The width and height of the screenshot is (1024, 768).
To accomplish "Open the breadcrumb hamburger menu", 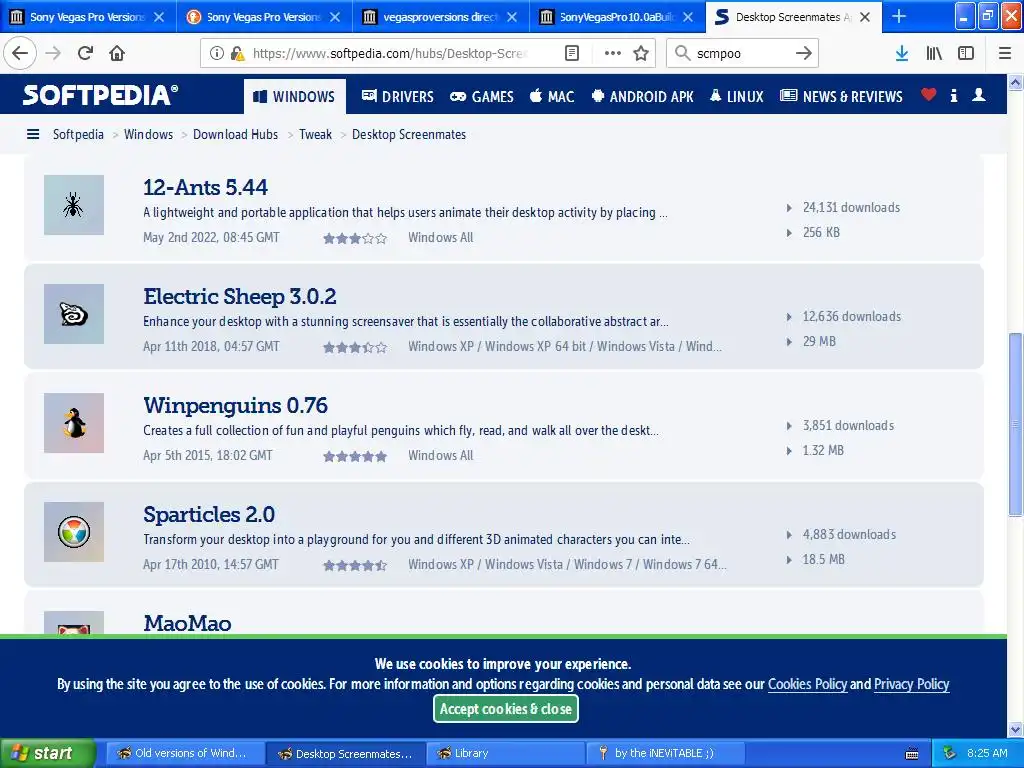I will pos(33,135).
